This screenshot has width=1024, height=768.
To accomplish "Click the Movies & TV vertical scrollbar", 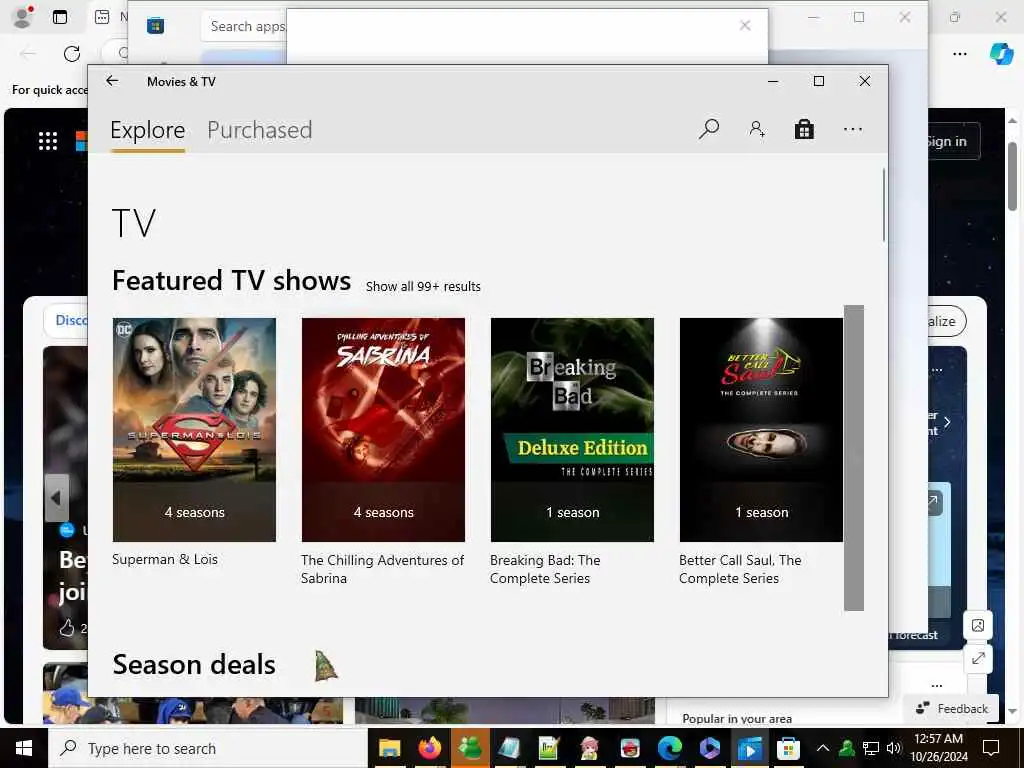I will [x=884, y=204].
